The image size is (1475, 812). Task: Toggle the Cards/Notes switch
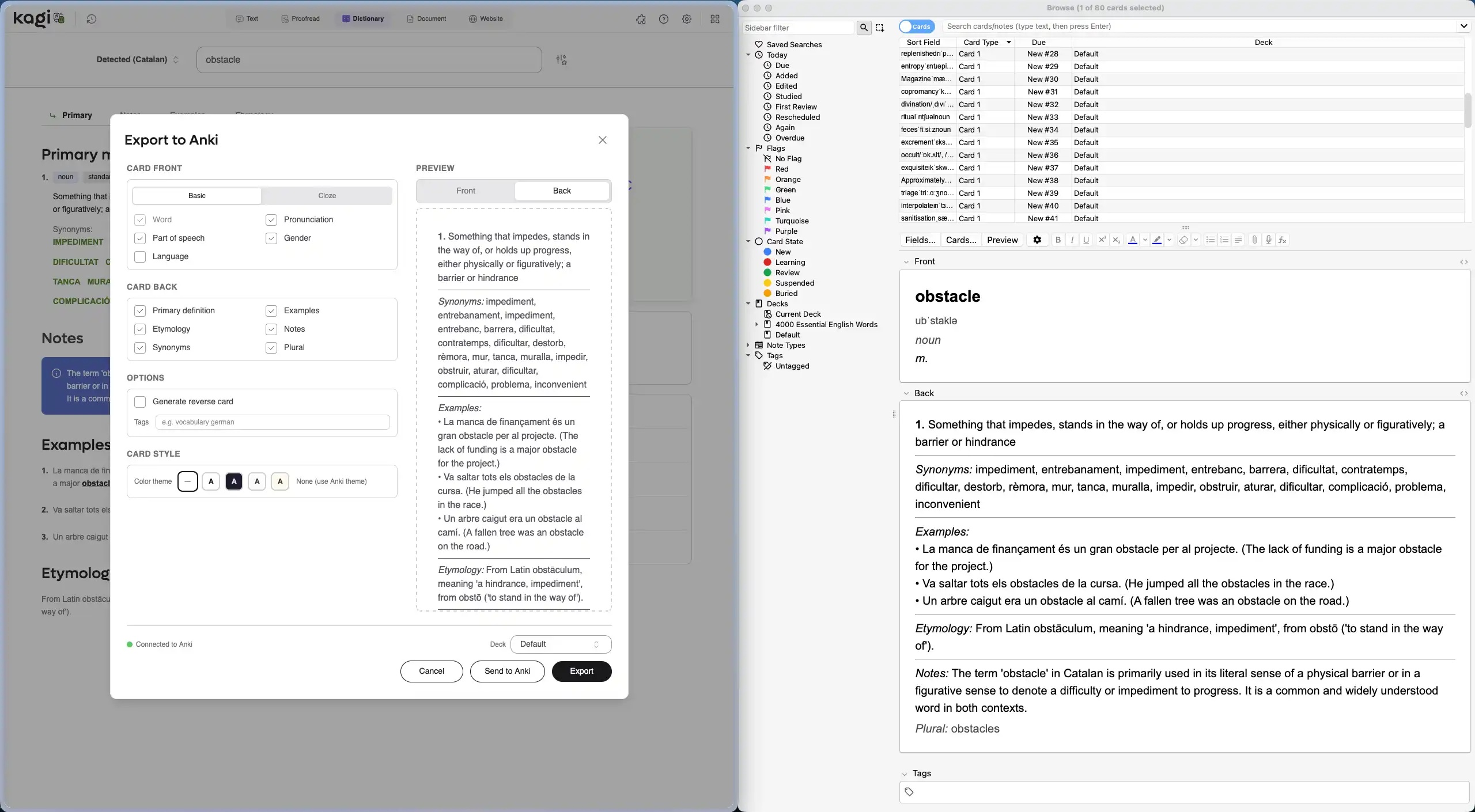point(916,26)
